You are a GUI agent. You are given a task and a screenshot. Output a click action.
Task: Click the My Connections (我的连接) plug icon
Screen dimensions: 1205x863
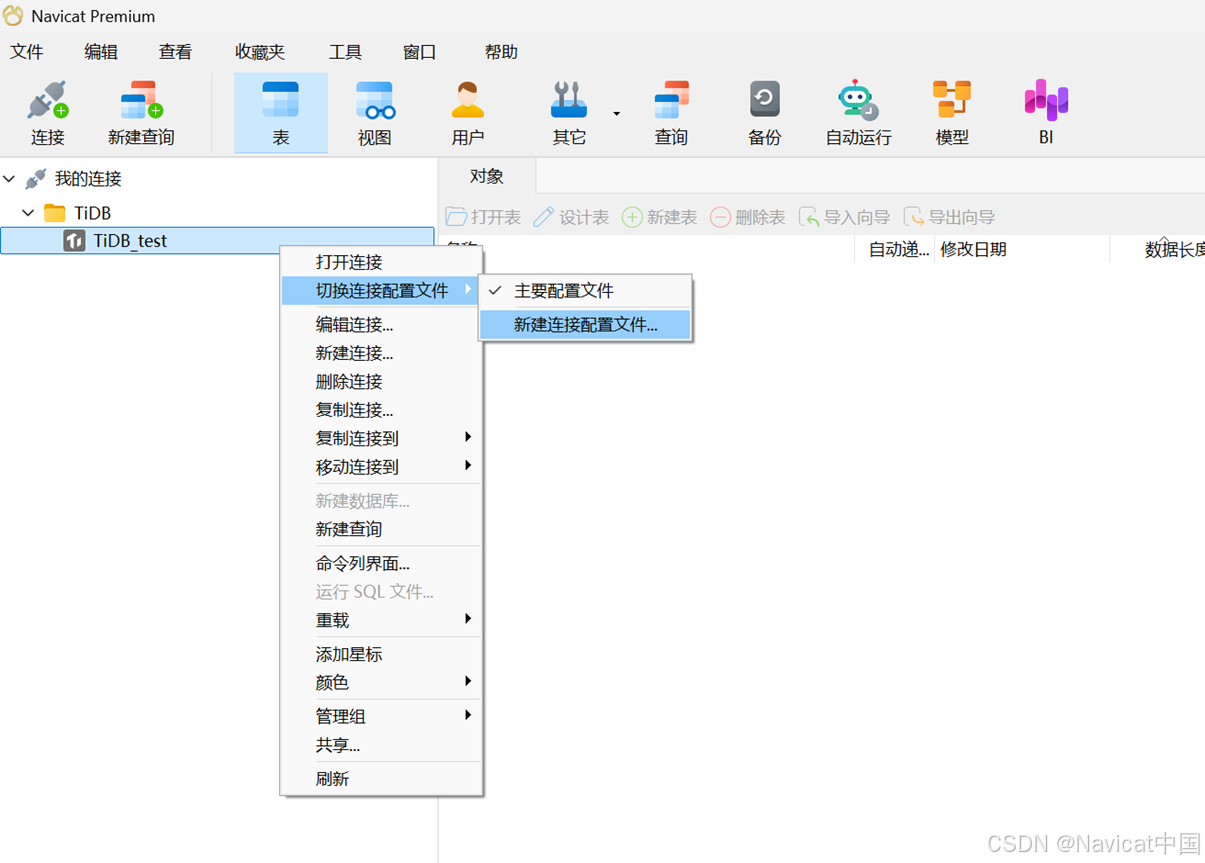click(36, 179)
